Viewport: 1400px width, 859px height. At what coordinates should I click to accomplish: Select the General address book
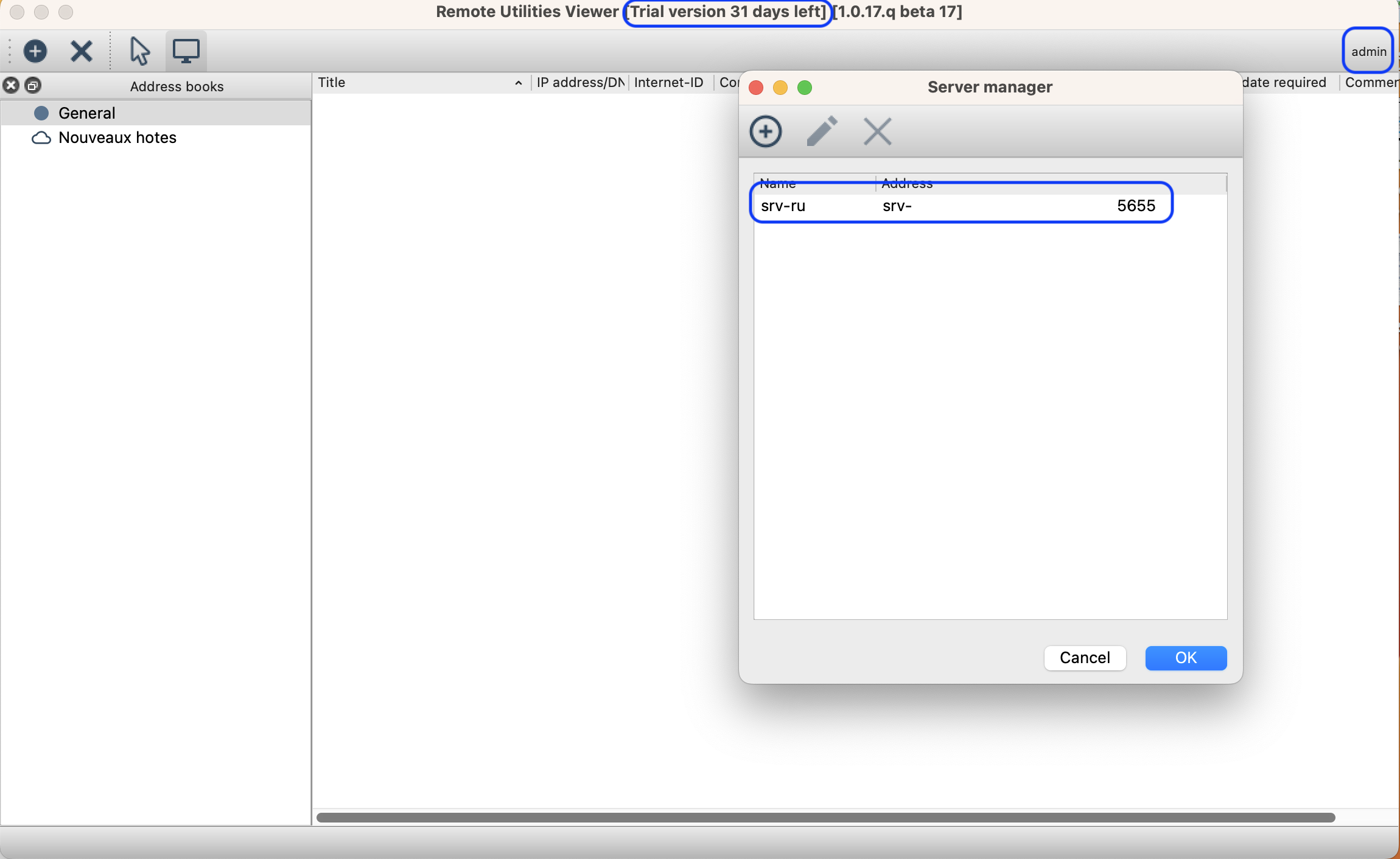[86, 113]
